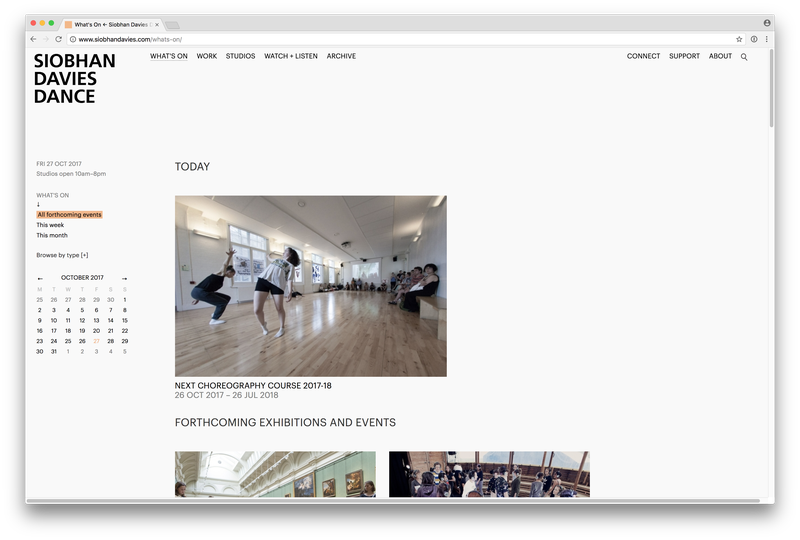
Task: Expand Browse by type [+]
Action: pyautogui.click(x=62, y=255)
